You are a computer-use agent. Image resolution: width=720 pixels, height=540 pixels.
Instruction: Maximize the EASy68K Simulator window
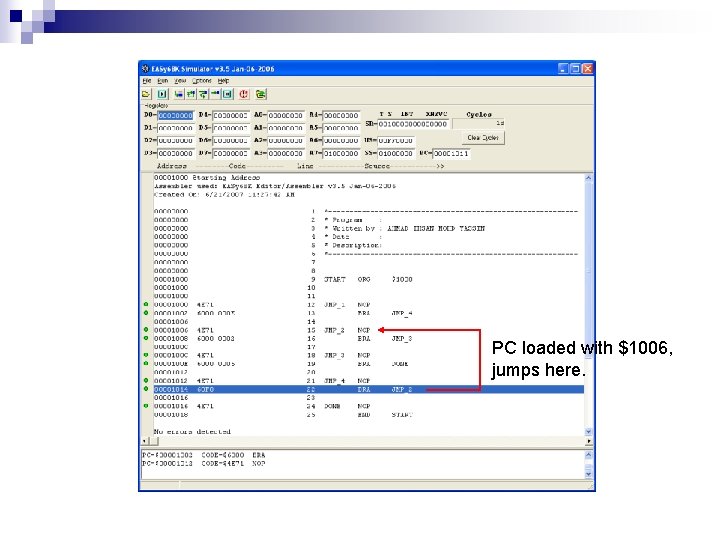[575, 69]
